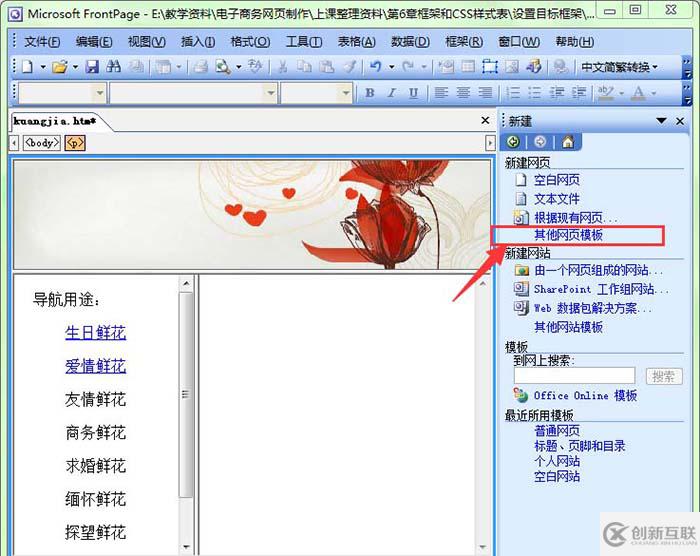Image resolution: width=700 pixels, height=556 pixels.
Task: Click the Print toolbar icon
Action: pos(200,67)
